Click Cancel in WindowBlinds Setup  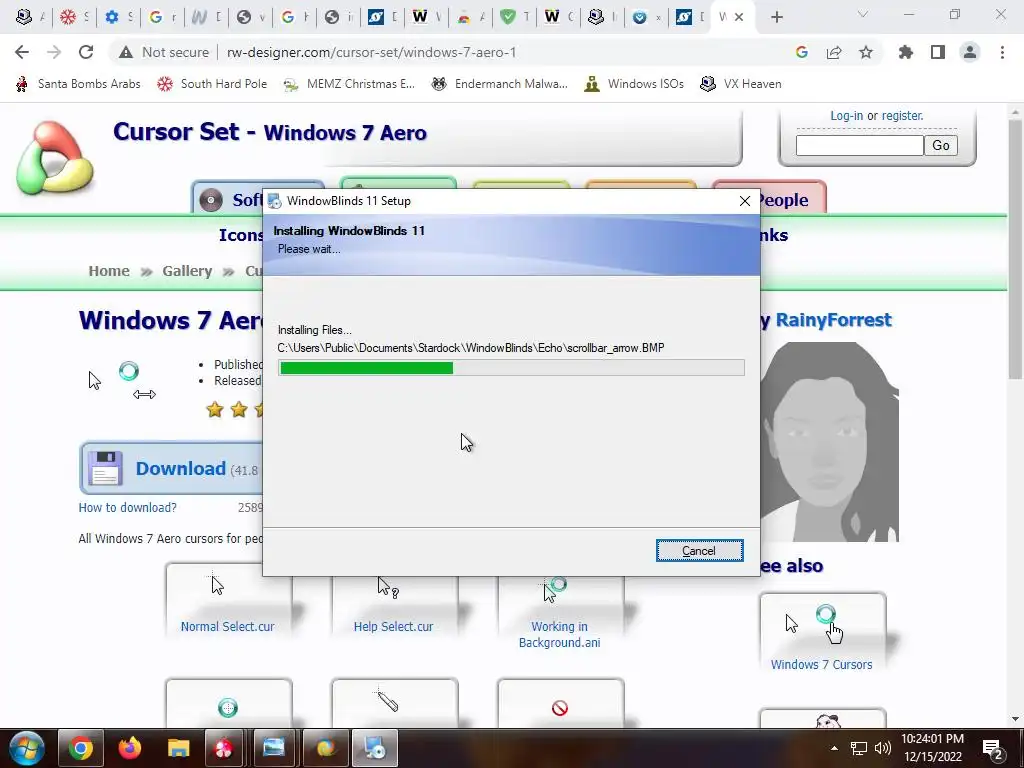(699, 551)
